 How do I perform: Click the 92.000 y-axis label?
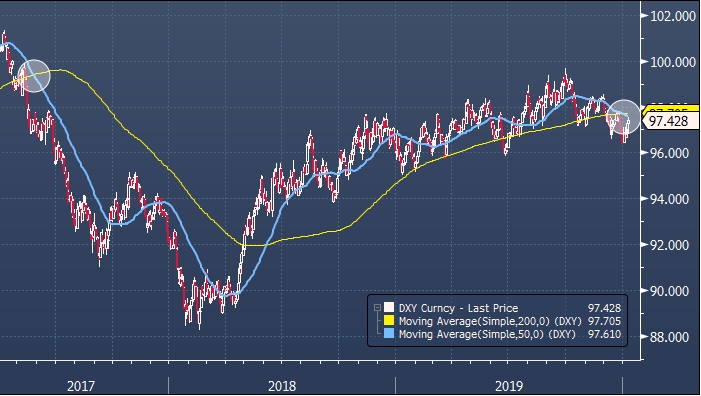[x=669, y=245]
